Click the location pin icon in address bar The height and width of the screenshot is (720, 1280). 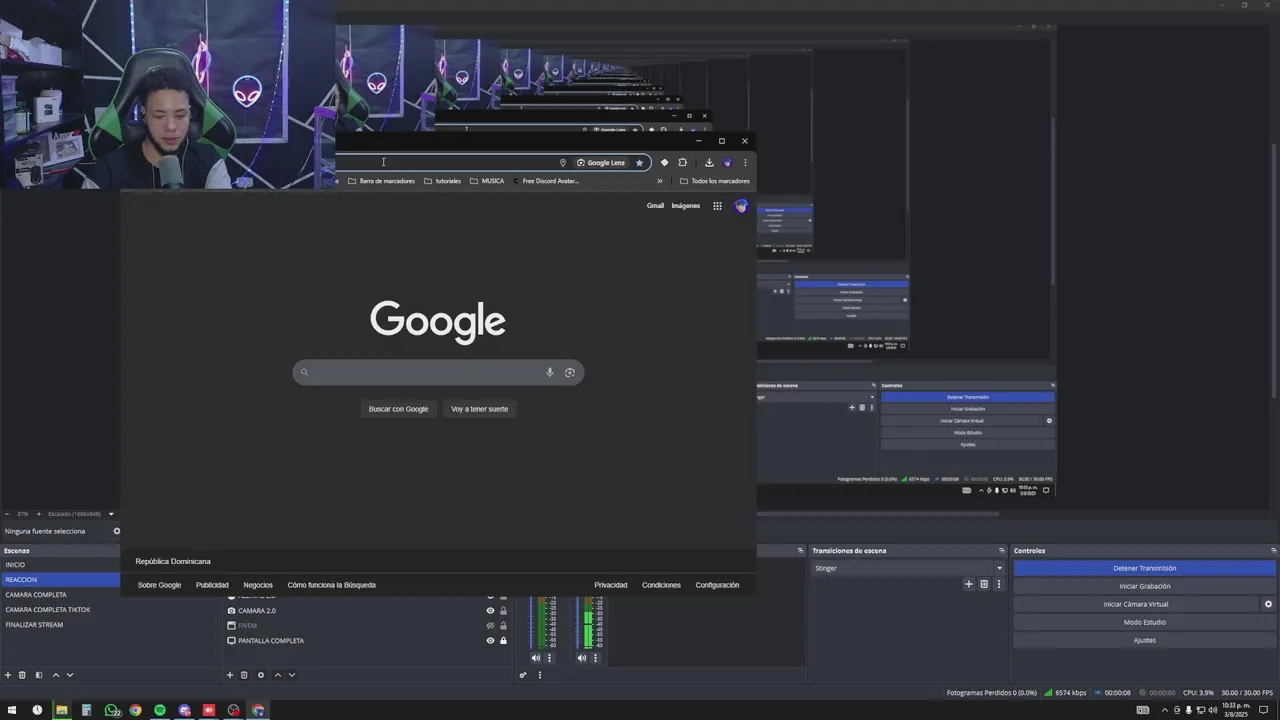[562, 162]
